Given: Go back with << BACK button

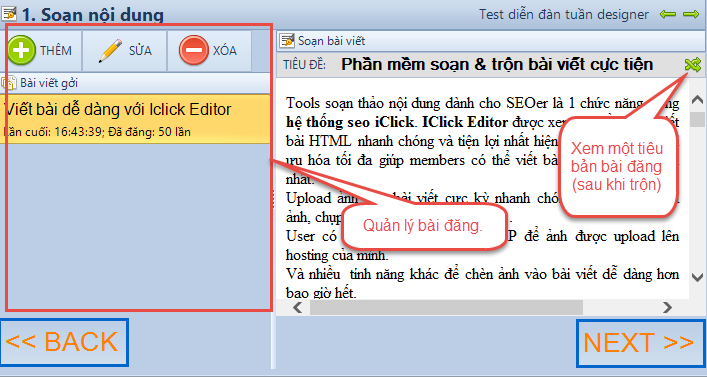Looking at the screenshot, I should click(x=64, y=342).
